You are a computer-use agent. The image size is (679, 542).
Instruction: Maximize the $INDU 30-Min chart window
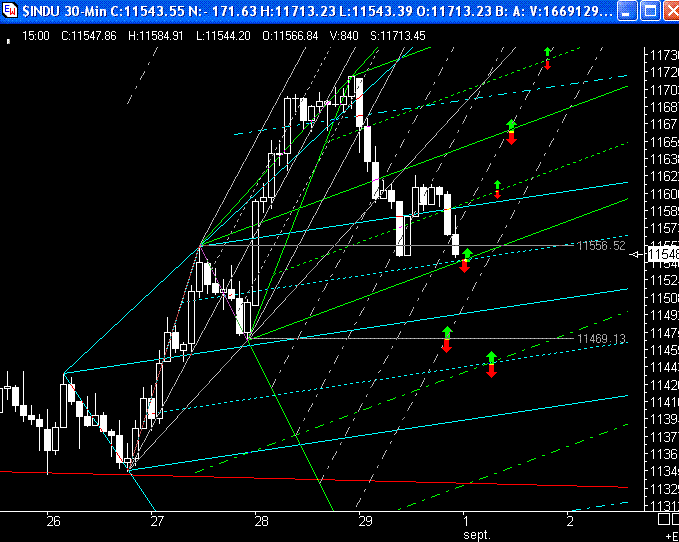(x=649, y=10)
